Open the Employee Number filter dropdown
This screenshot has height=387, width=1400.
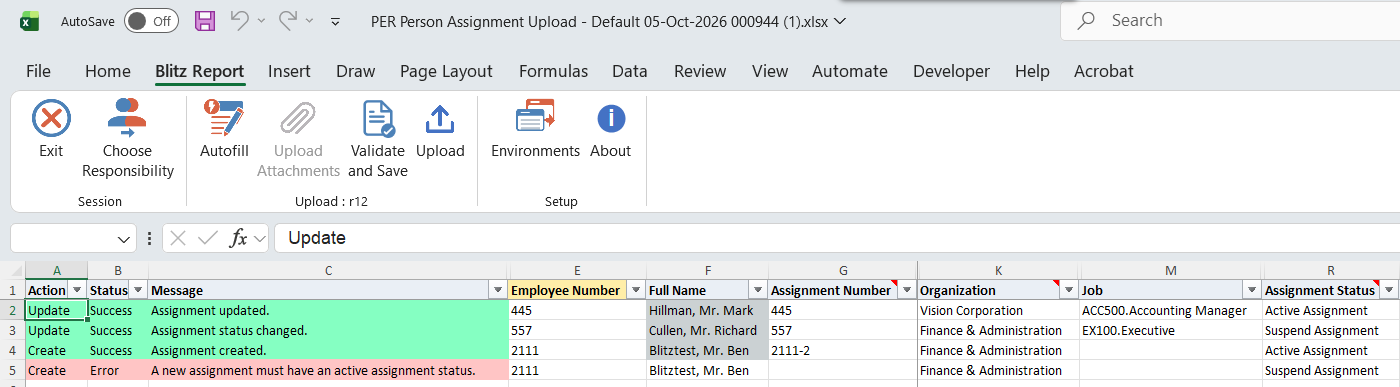[635, 290]
